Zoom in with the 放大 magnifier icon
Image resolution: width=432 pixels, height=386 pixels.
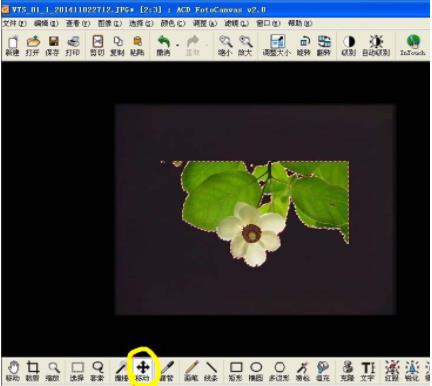pyautogui.click(x=246, y=42)
